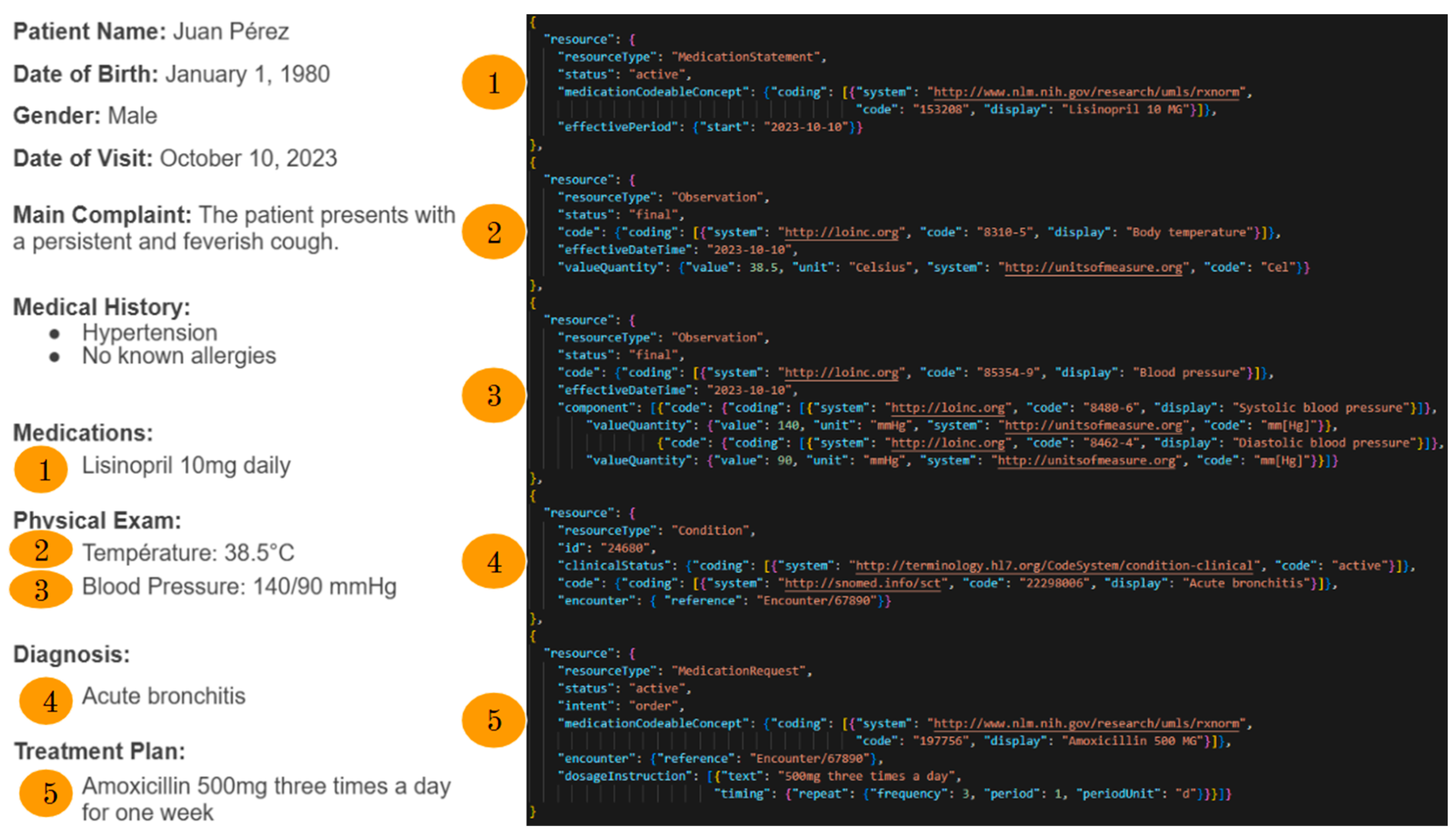
Task: Click orange marker 3 beside Blood Pressure reading
Action: click(x=41, y=589)
